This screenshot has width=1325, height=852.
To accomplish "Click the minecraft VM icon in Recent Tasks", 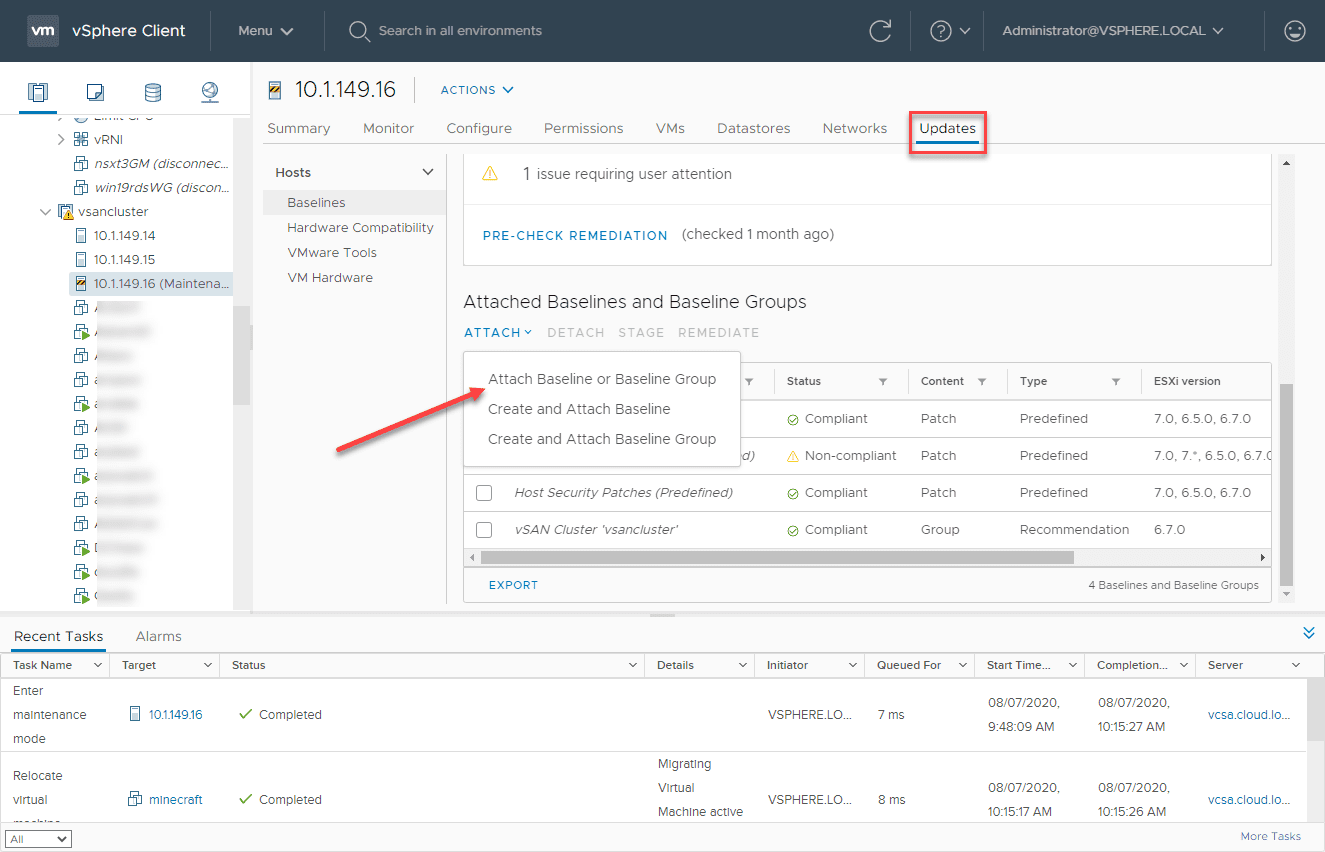I will pyautogui.click(x=133, y=799).
